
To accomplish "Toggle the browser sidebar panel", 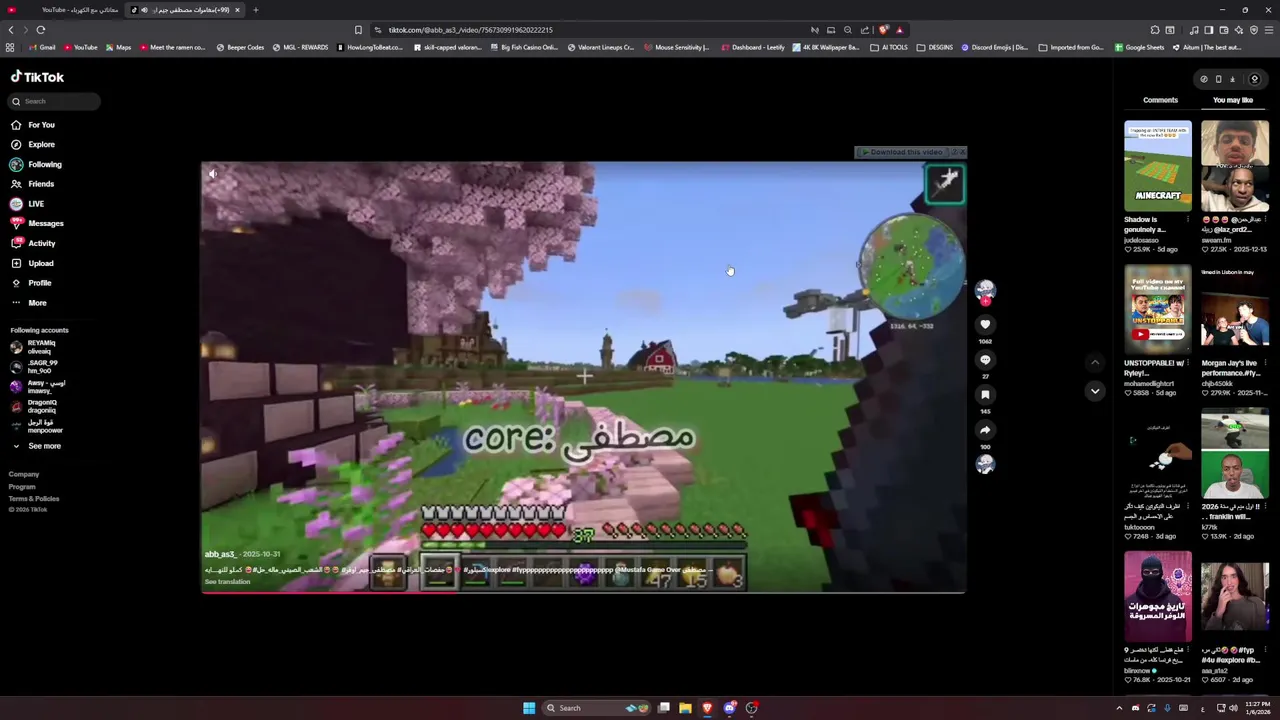I will coord(1209,30).
